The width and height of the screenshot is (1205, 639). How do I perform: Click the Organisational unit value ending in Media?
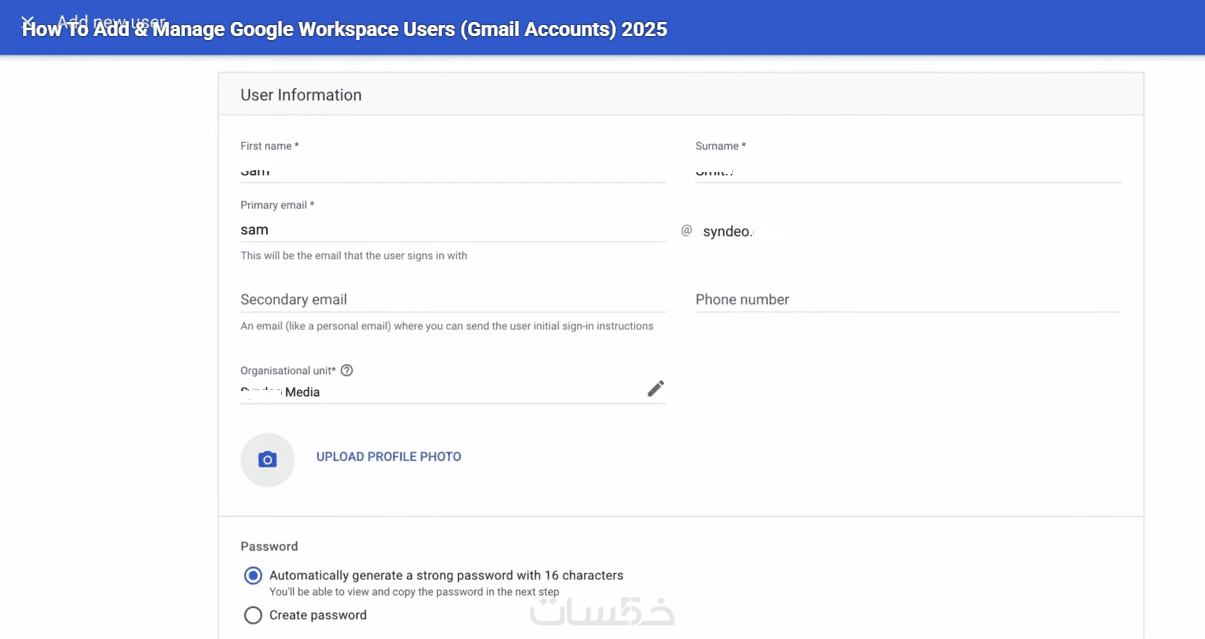coord(280,392)
